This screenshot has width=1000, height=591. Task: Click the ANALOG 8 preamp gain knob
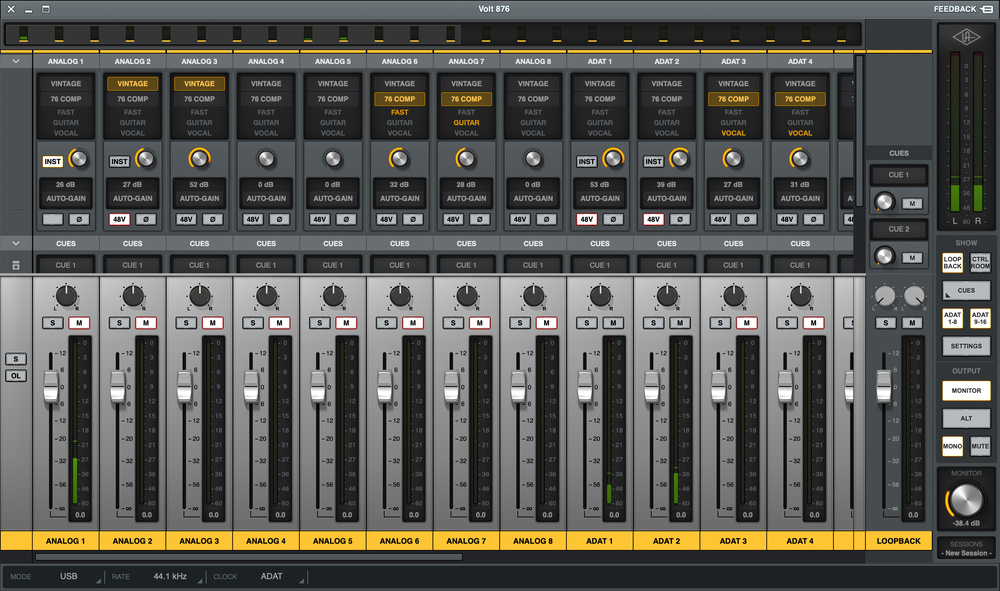click(x=533, y=159)
